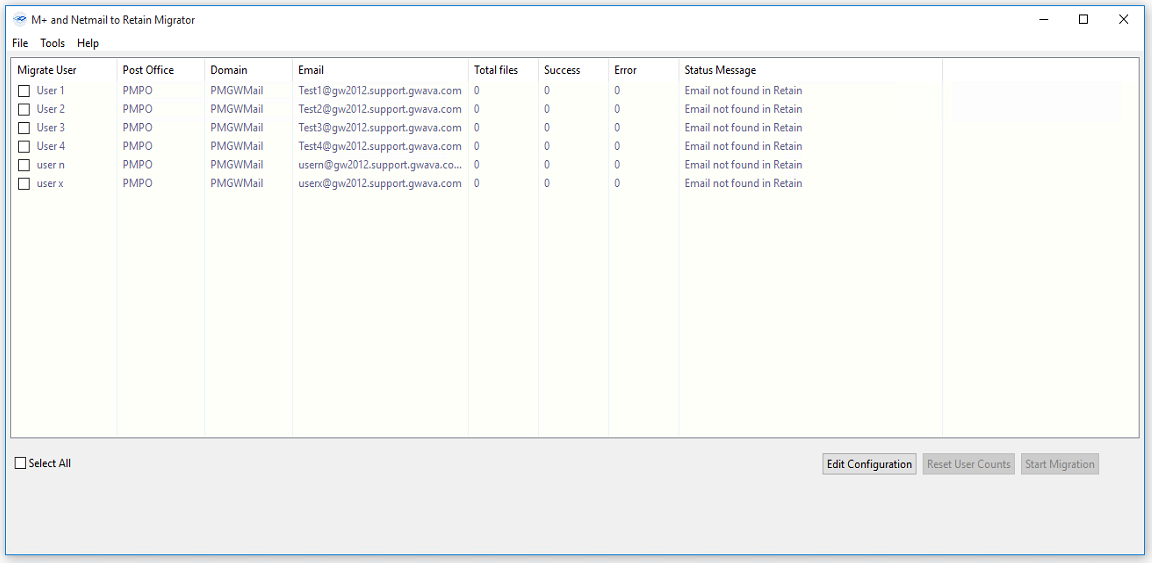Check the box for User 3
1152x563 pixels.
24,128
